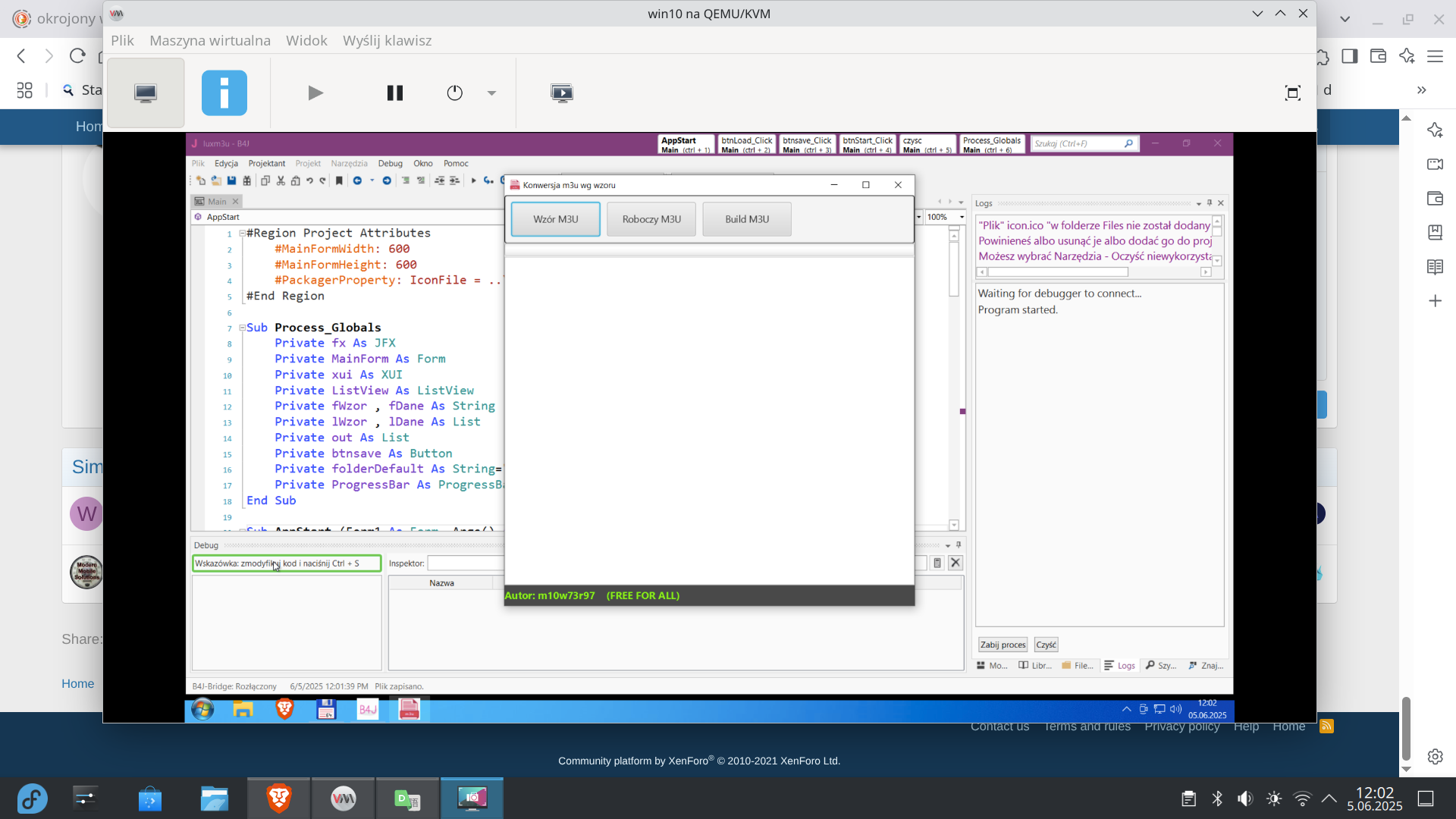This screenshot has height=819, width=1456.
Task: Focus the Inspektor input field
Action: pos(466,563)
